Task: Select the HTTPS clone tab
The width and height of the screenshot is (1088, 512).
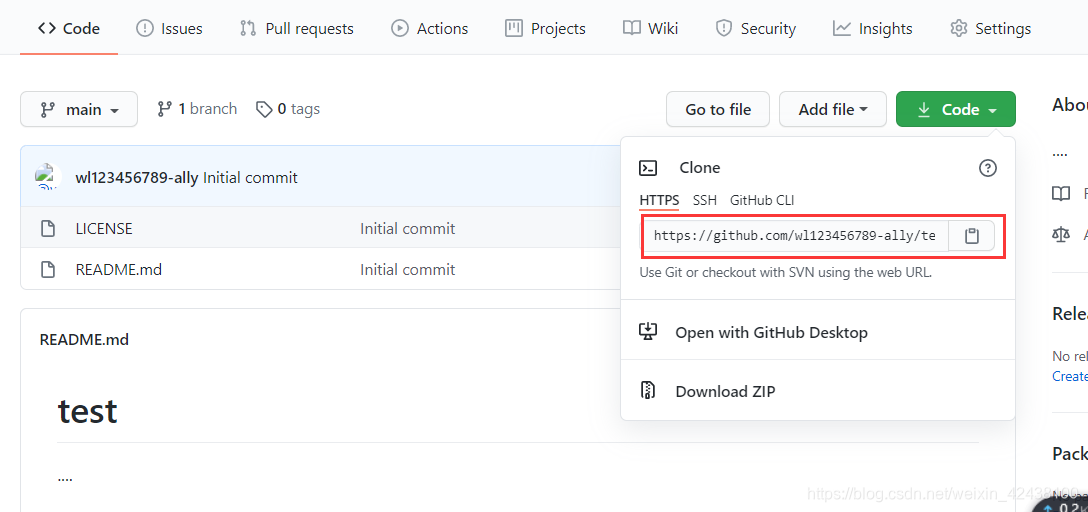Action: click(659, 200)
